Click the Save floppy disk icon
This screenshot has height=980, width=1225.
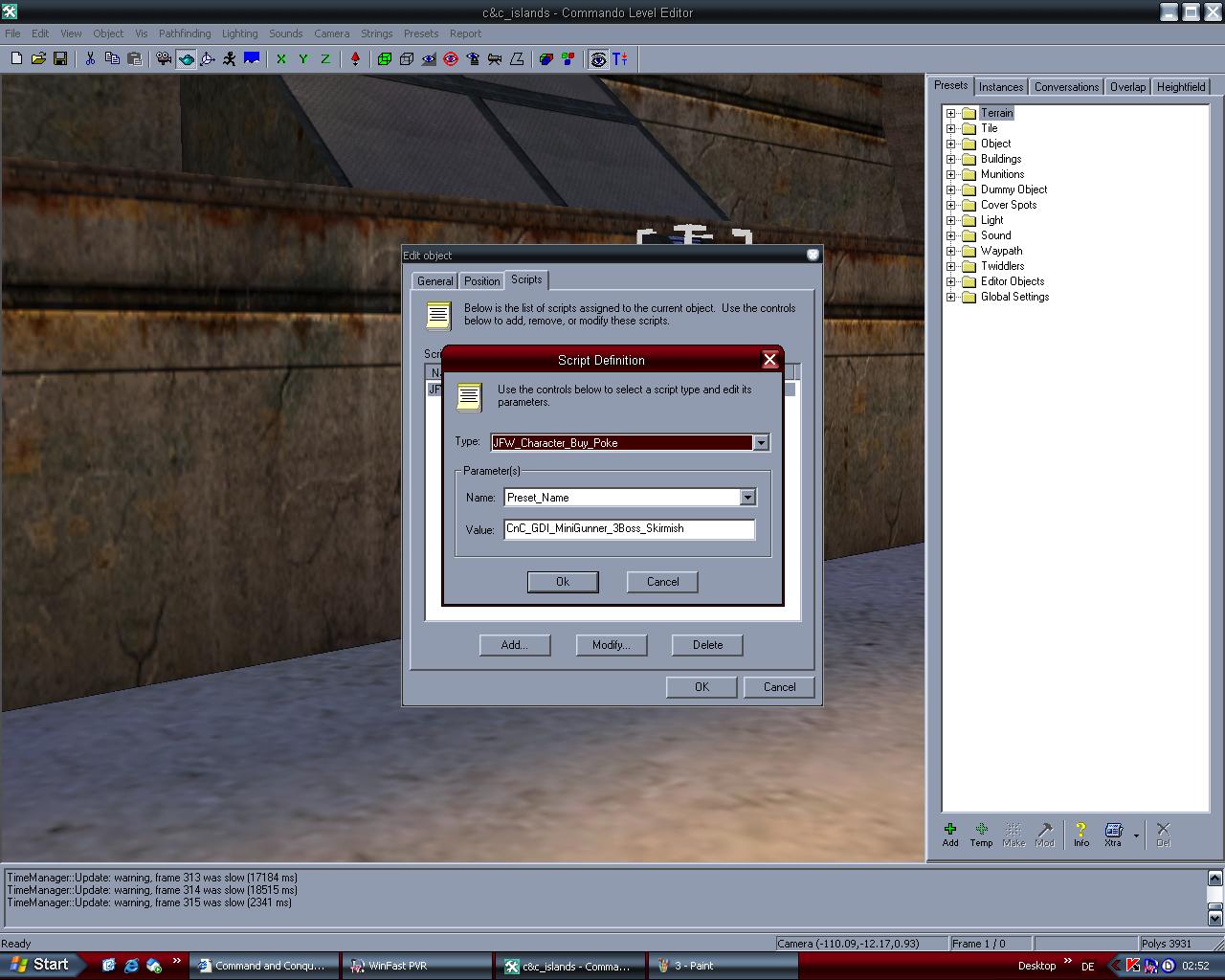pos(60,59)
